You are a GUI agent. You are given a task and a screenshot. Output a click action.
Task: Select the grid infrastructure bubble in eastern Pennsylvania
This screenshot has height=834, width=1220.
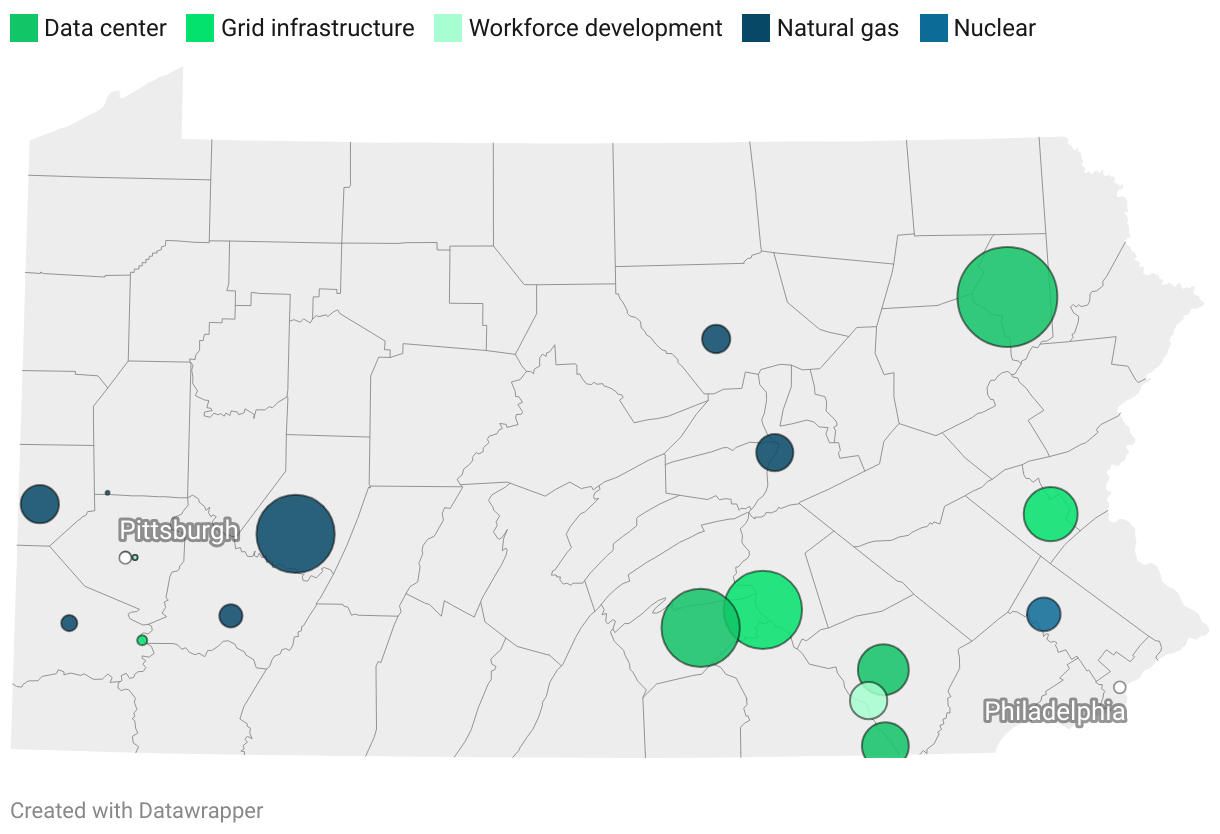coord(1050,514)
